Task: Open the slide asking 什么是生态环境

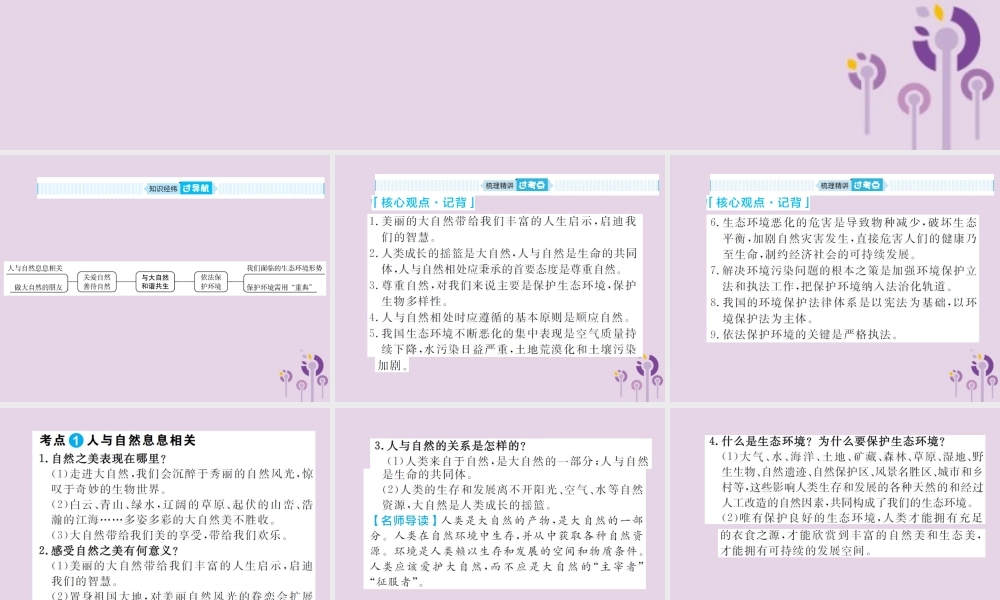Action: [835, 504]
